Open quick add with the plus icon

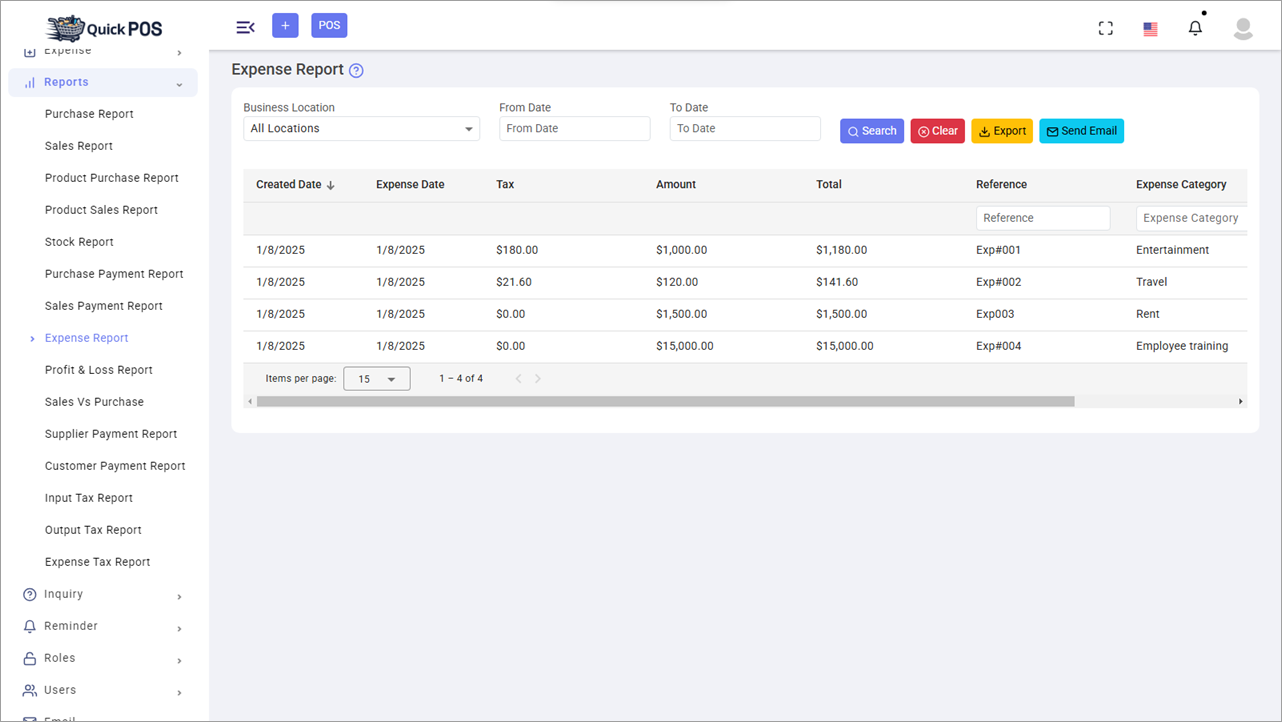tap(285, 24)
